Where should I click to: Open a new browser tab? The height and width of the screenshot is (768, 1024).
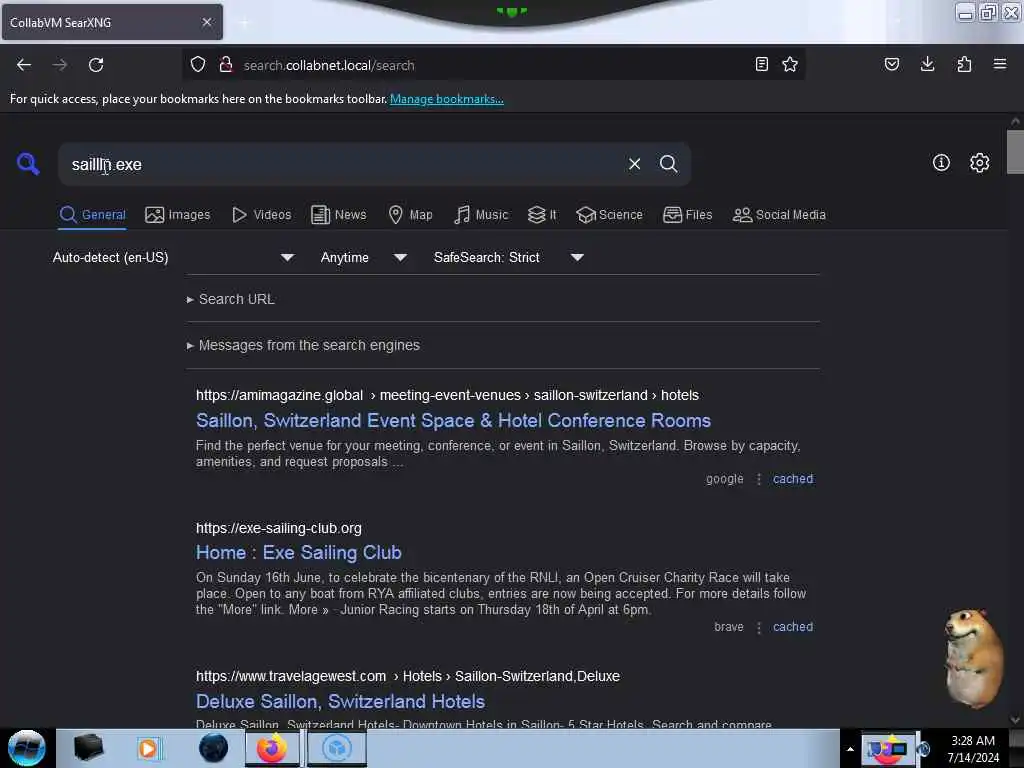(x=244, y=23)
